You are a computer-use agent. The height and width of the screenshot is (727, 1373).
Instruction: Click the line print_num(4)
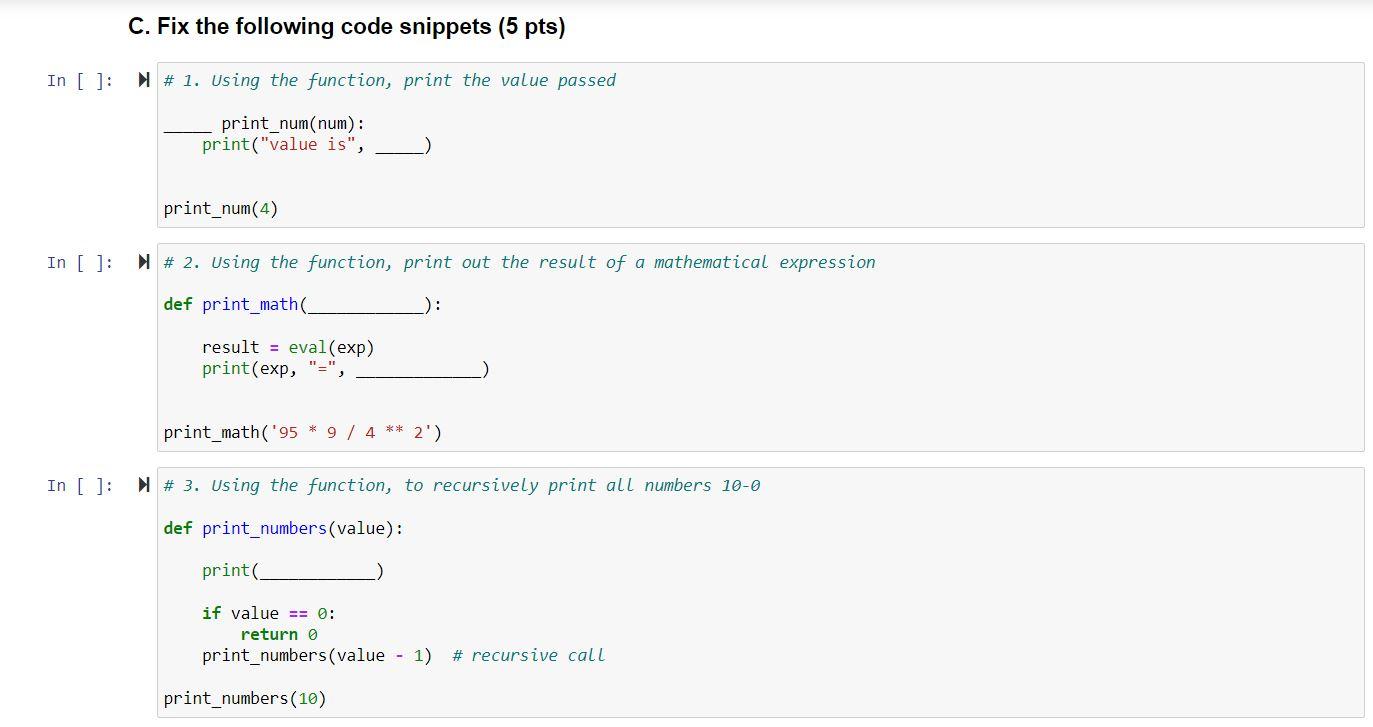pyautogui.click(x=221, y=209)
